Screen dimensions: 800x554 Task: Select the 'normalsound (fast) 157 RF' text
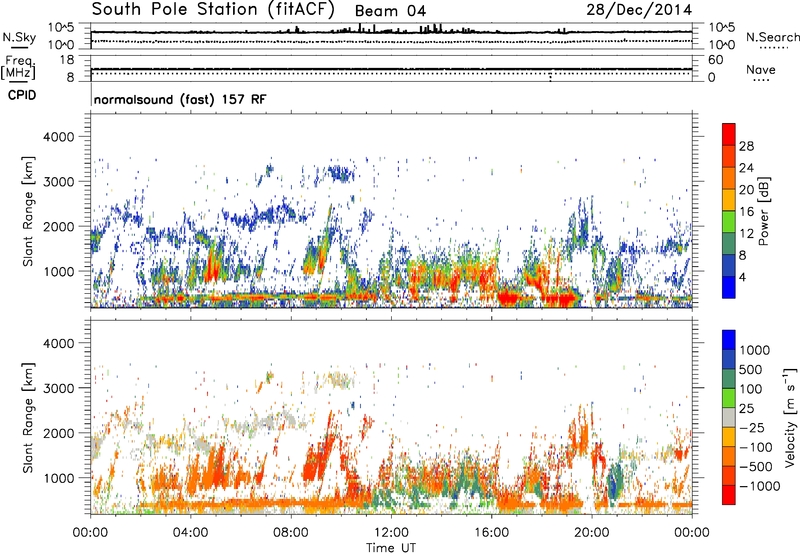180,99
